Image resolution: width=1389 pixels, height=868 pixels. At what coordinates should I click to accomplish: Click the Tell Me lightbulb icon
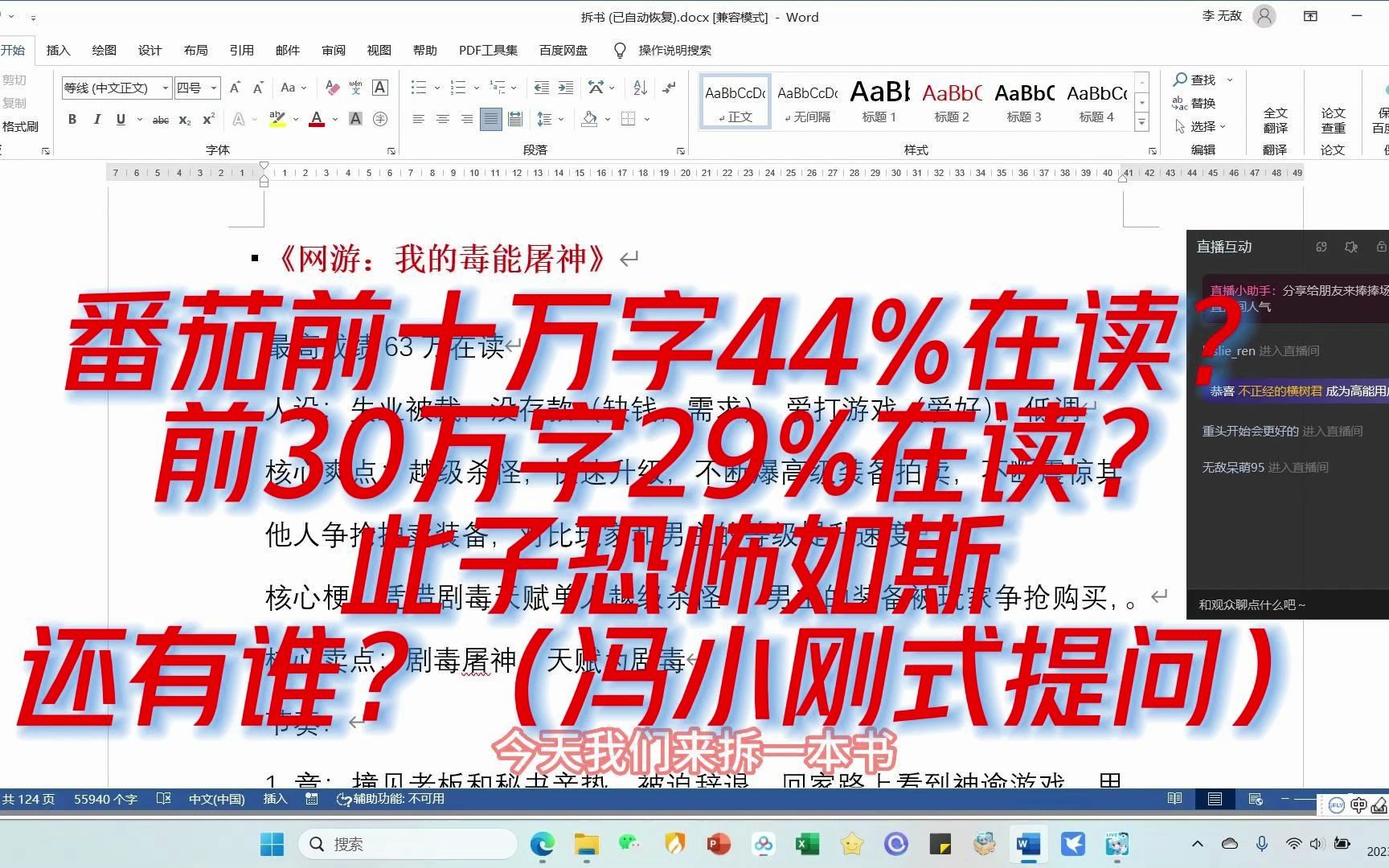[x=620, y=50]
